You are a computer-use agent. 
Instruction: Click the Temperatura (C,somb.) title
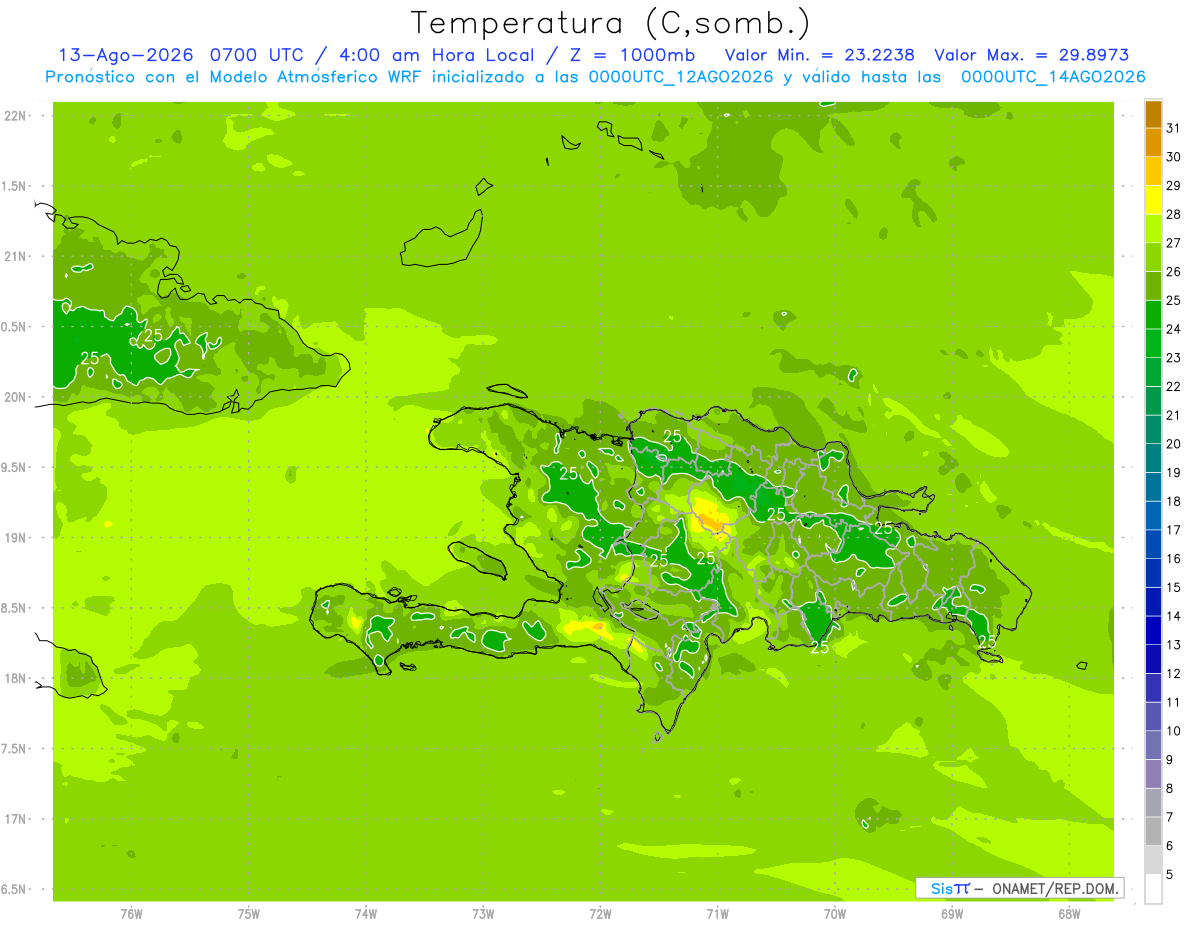click(x=611, y=24)
